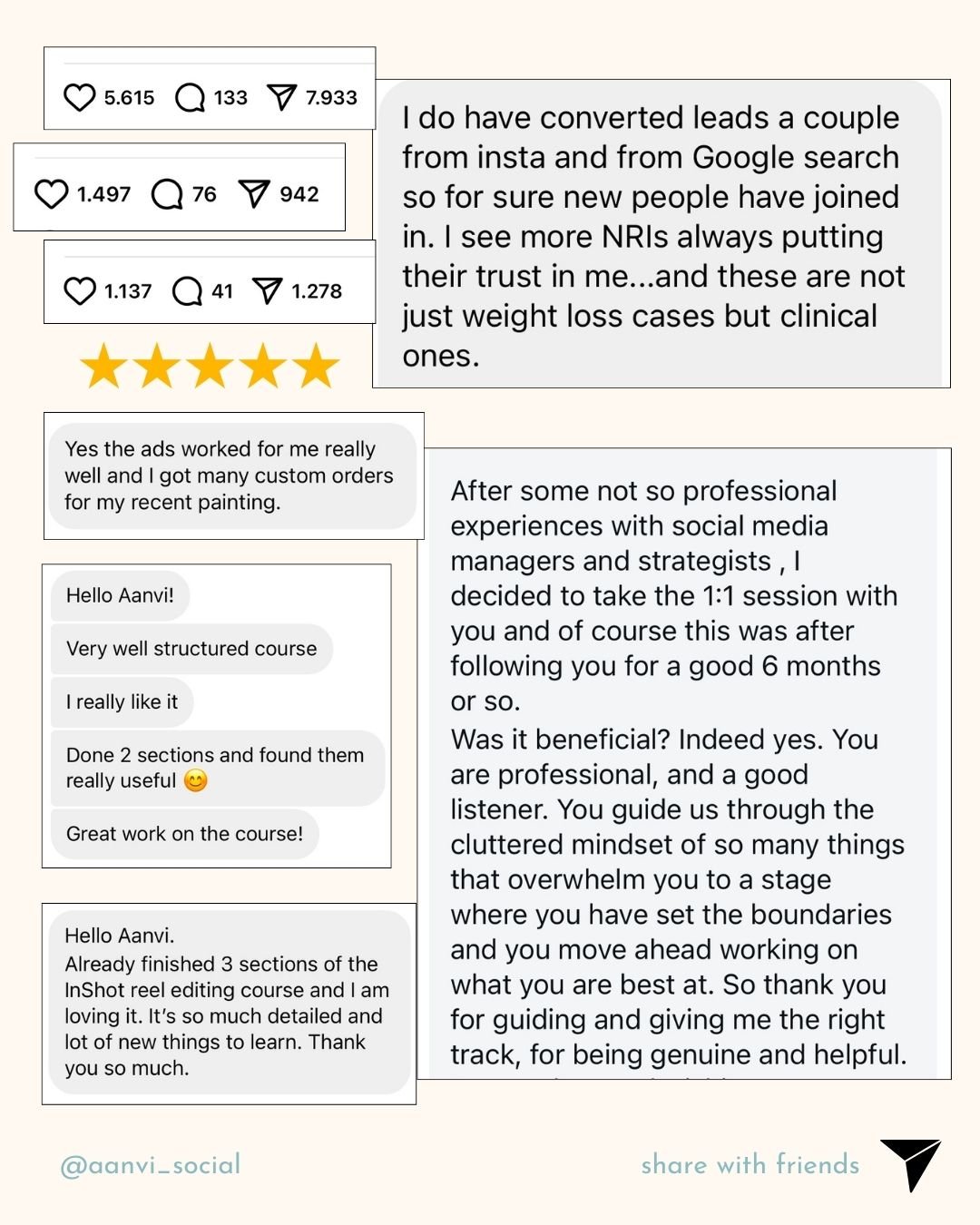The height and width of the screenshot is (1225, 980).
Task: Tap the heart icon beside 1.497
Action: pos(51,194)
